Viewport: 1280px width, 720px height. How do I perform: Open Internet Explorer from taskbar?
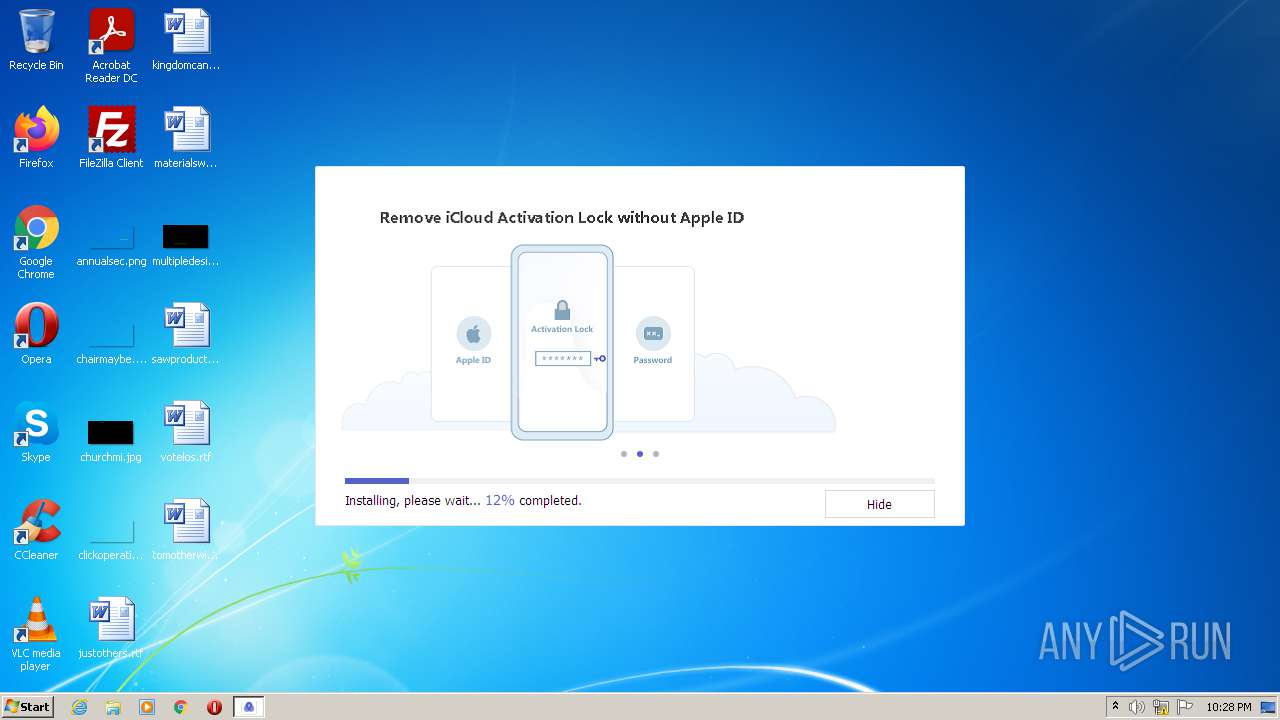(x=79, y=707)
